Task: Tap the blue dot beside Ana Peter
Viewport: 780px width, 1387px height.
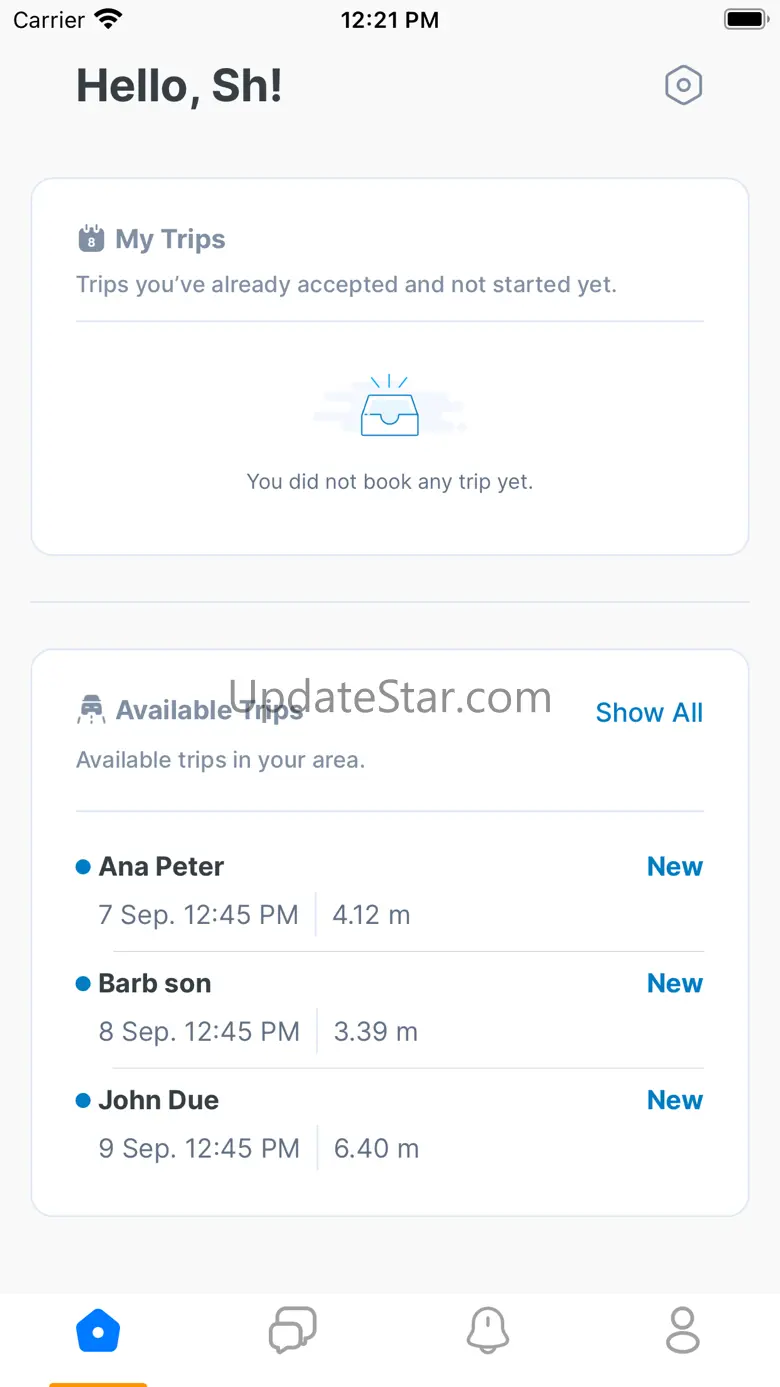Action: (x=83, y=867)
